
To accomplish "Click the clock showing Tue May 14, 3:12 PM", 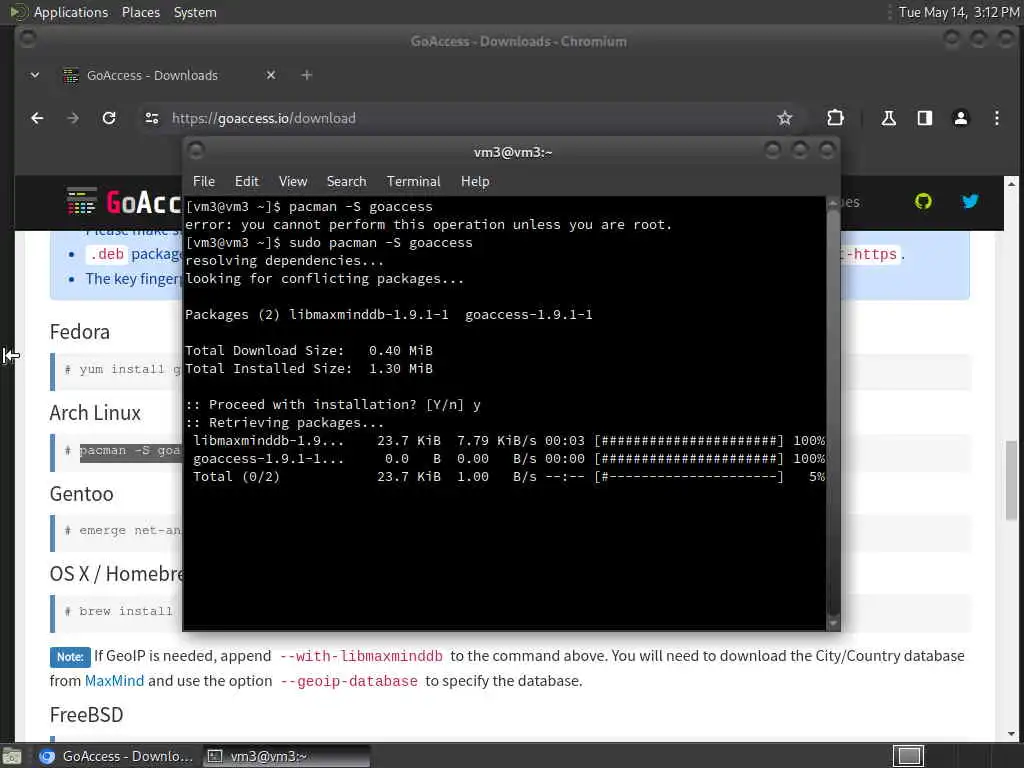I will pos(959,12).
